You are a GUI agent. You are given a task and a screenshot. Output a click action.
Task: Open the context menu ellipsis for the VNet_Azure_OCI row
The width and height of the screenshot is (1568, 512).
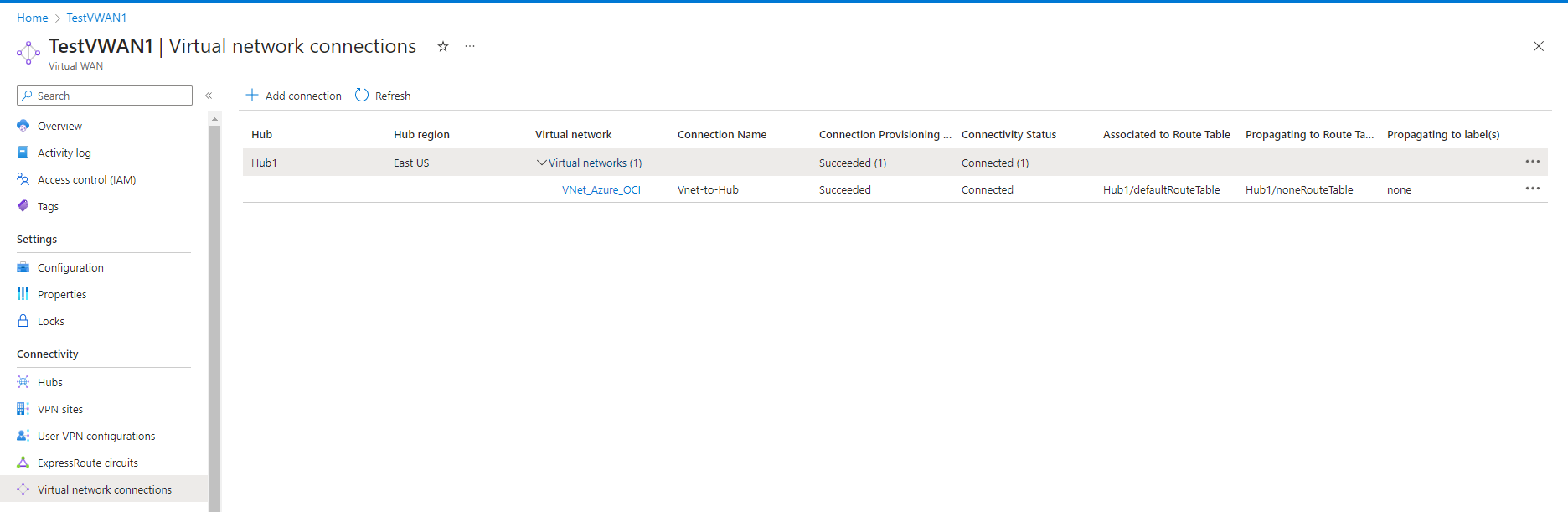coord(1532,189)
